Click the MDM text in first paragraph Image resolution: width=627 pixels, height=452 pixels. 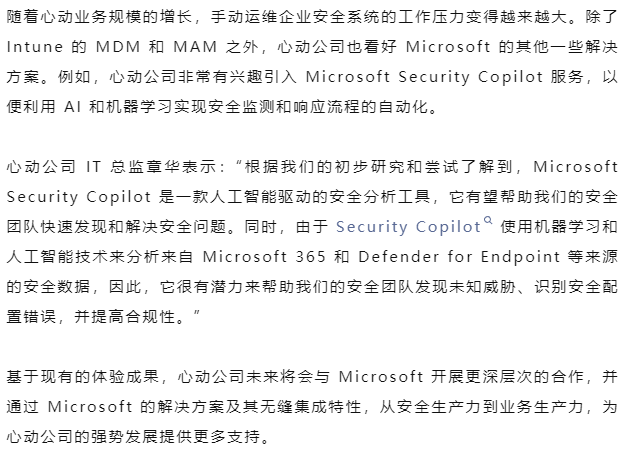pyautogui.click(x=118, y=47)
